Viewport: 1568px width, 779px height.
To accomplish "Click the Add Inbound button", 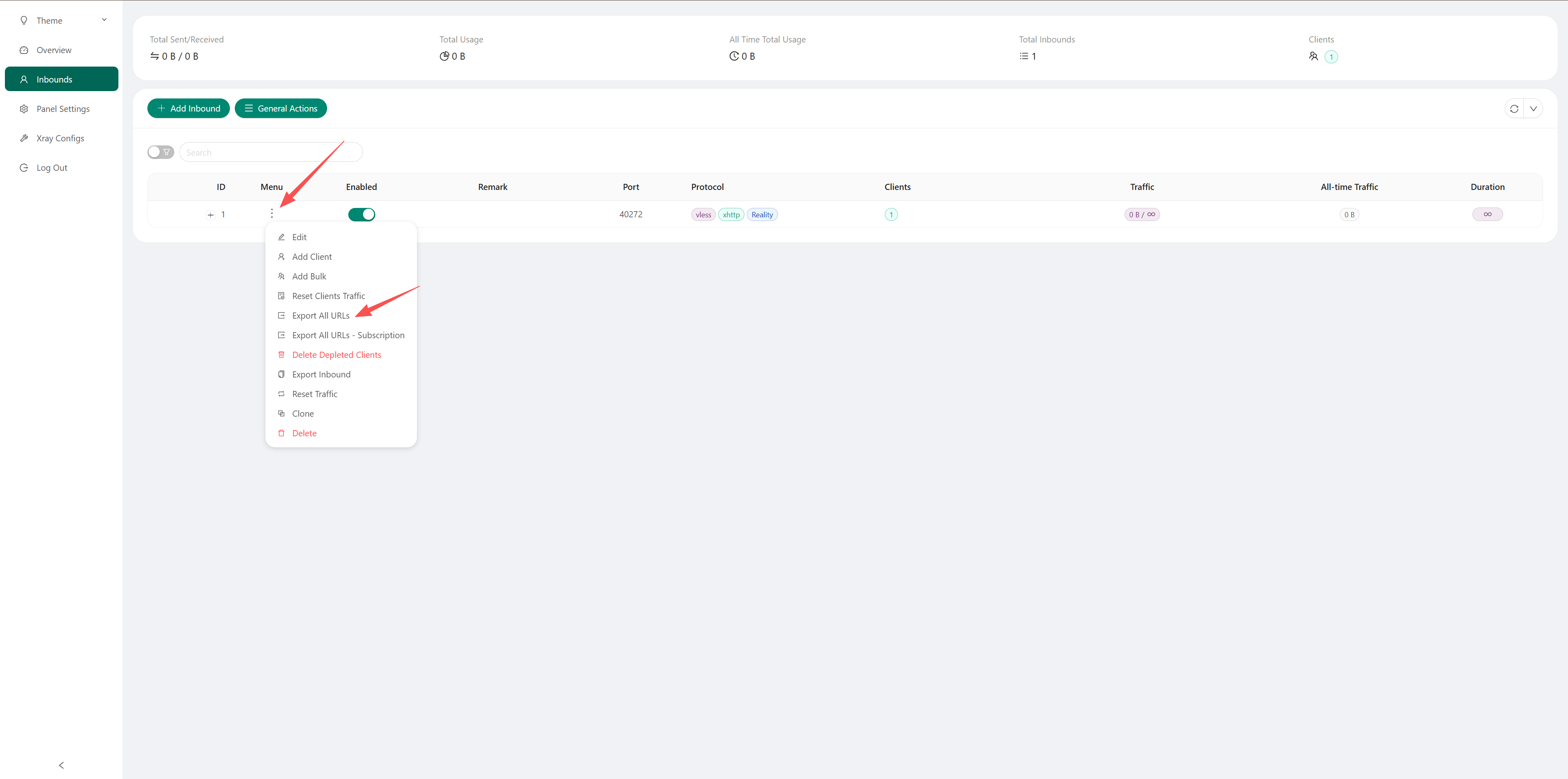I will click(189, 108).
